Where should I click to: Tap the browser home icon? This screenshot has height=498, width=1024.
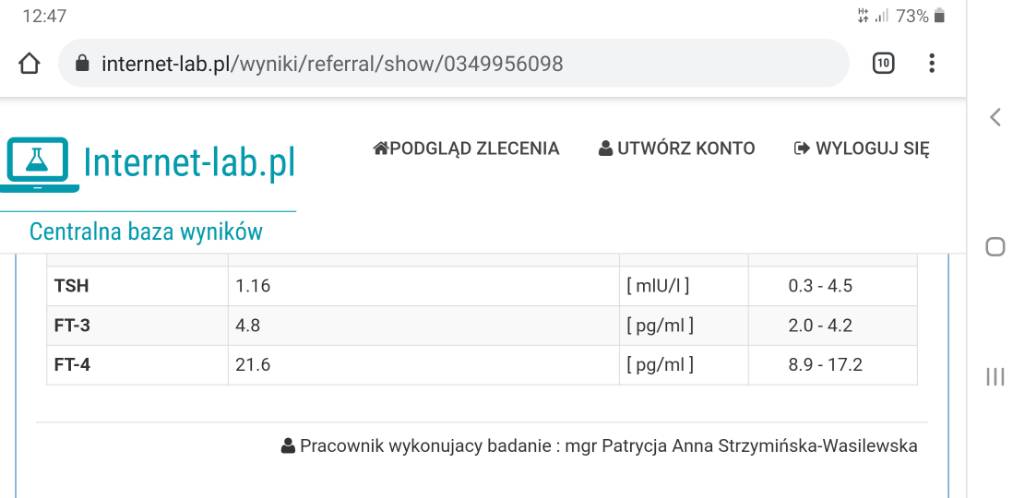pos(30,64)
